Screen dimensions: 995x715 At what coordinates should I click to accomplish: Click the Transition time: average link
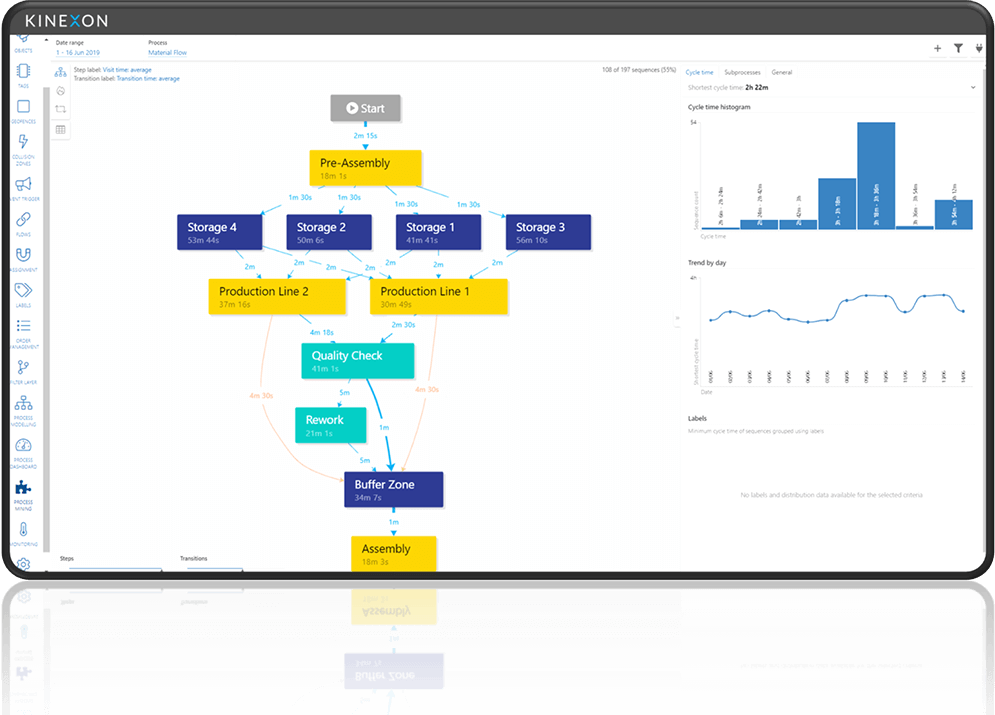pyautogui.click(x=148, y=78)
